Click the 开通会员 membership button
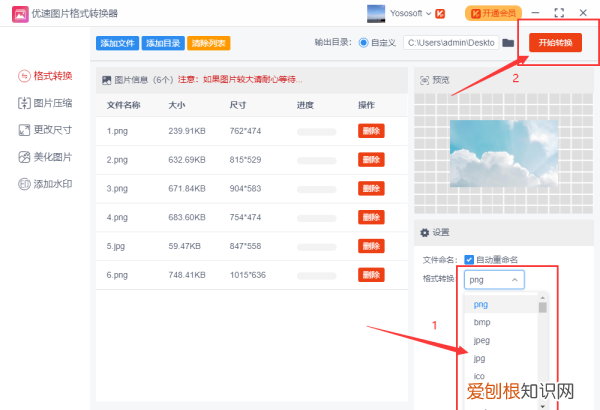Screen dimensions: 600x410 [x=493, y=13]
